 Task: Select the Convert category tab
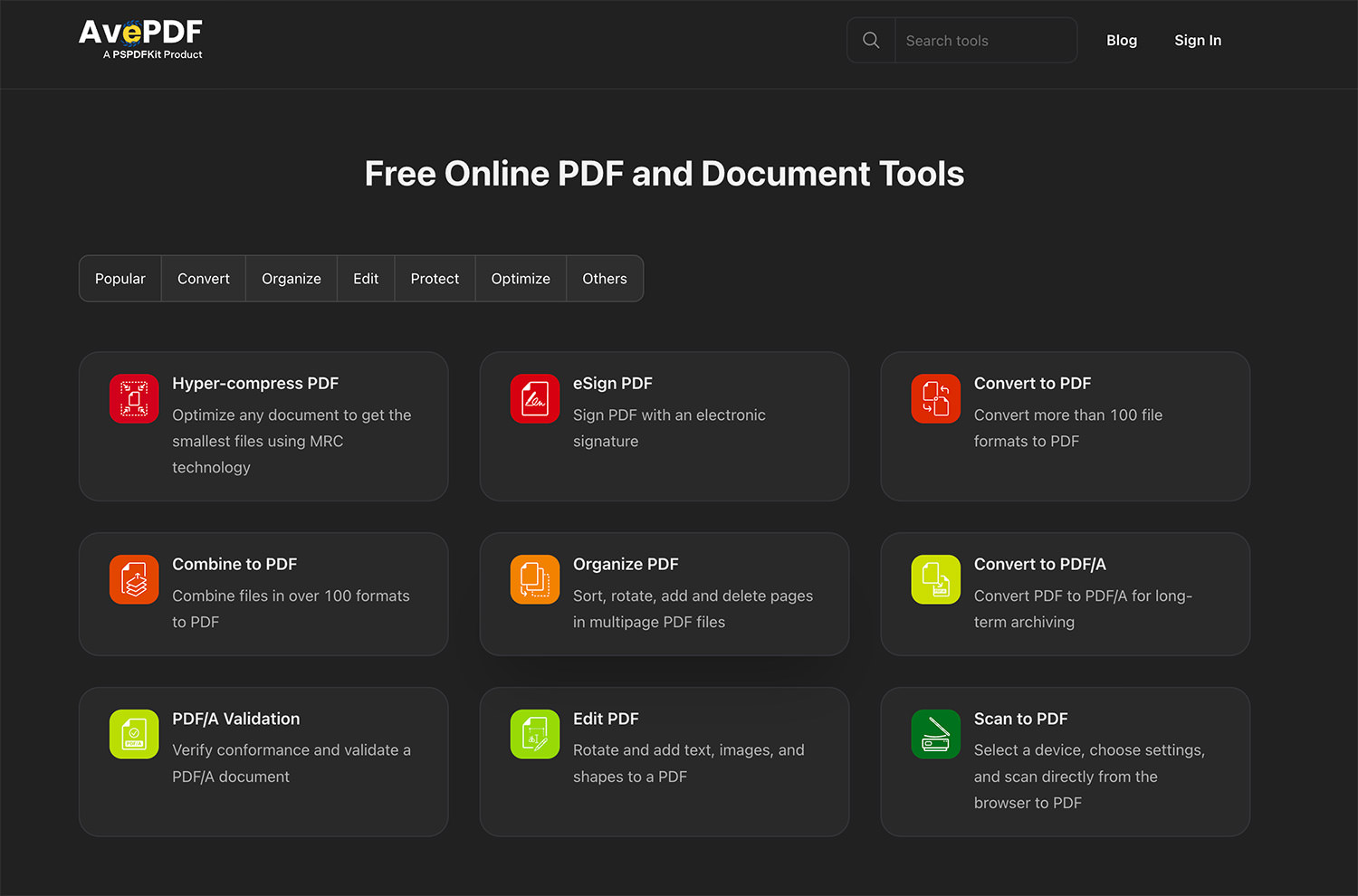point(204,279)
